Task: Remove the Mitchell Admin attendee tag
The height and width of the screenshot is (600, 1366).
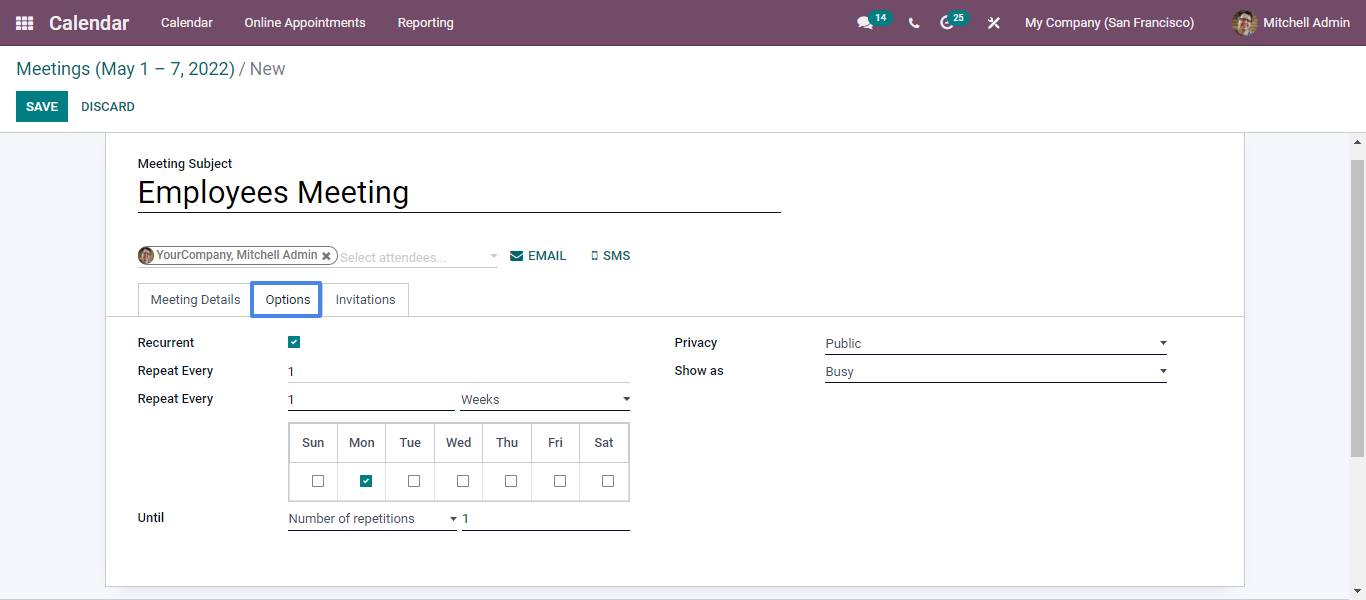Action: (x=326, y=256)
